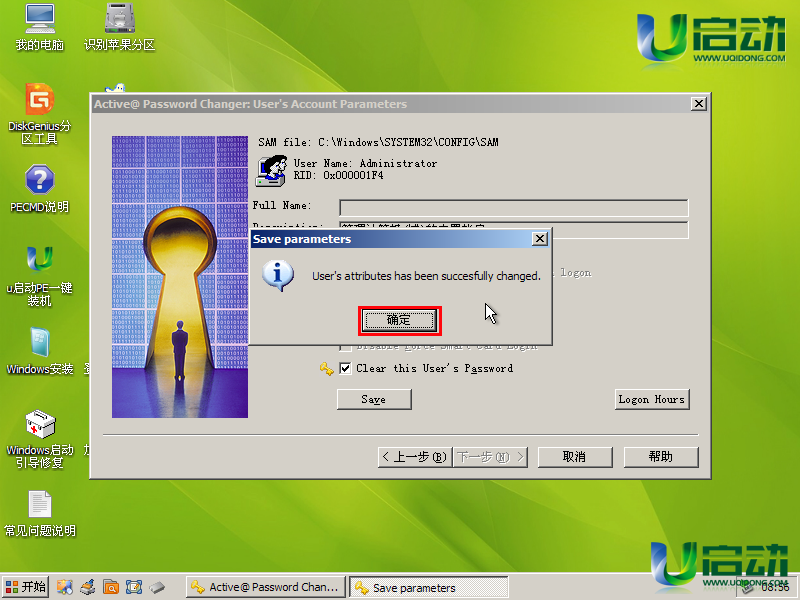
Task: Click the success message in Save parameters
Action: 426,276
